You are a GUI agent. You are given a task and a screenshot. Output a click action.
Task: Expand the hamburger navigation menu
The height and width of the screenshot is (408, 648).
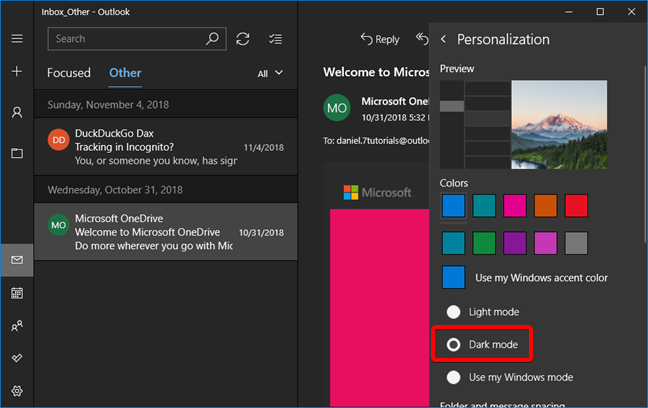(17, 39)
